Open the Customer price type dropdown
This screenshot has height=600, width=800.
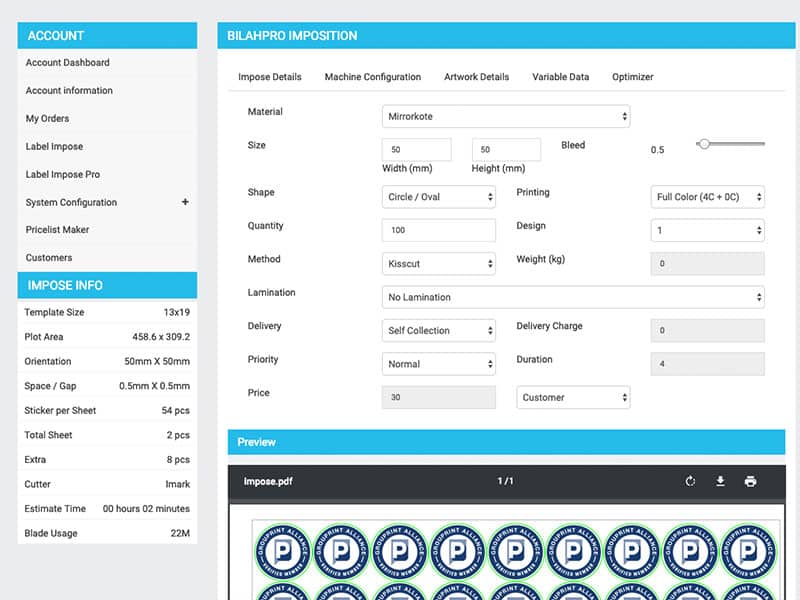pos(573,397)
